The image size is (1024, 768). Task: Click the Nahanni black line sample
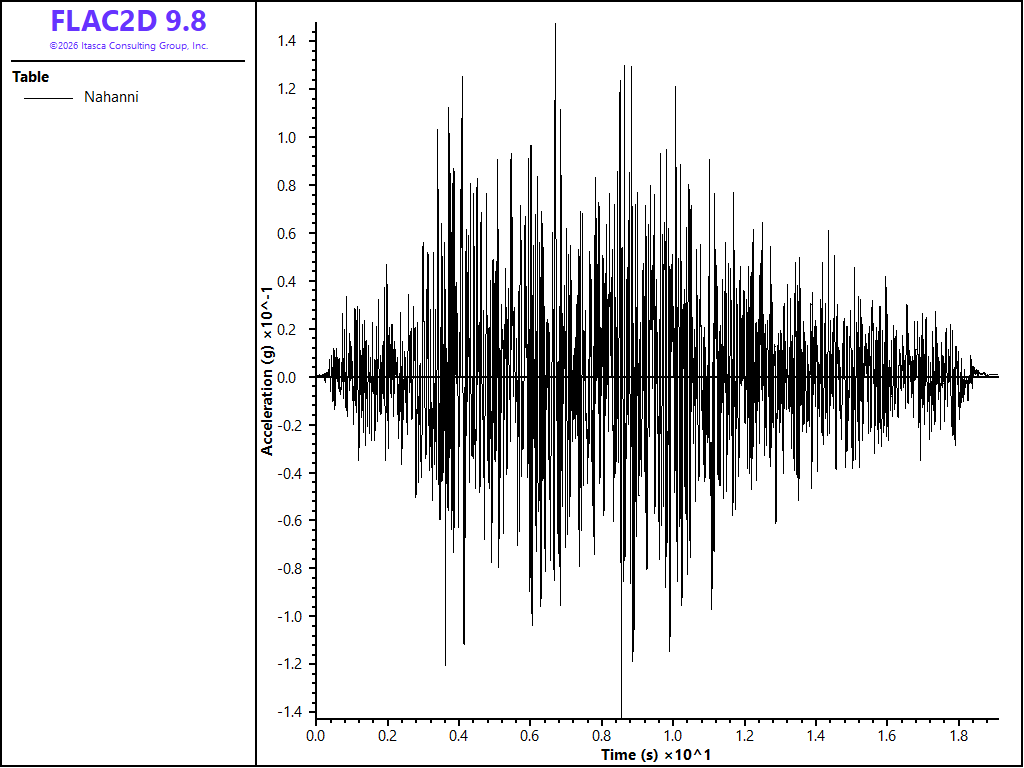[48, 99]
